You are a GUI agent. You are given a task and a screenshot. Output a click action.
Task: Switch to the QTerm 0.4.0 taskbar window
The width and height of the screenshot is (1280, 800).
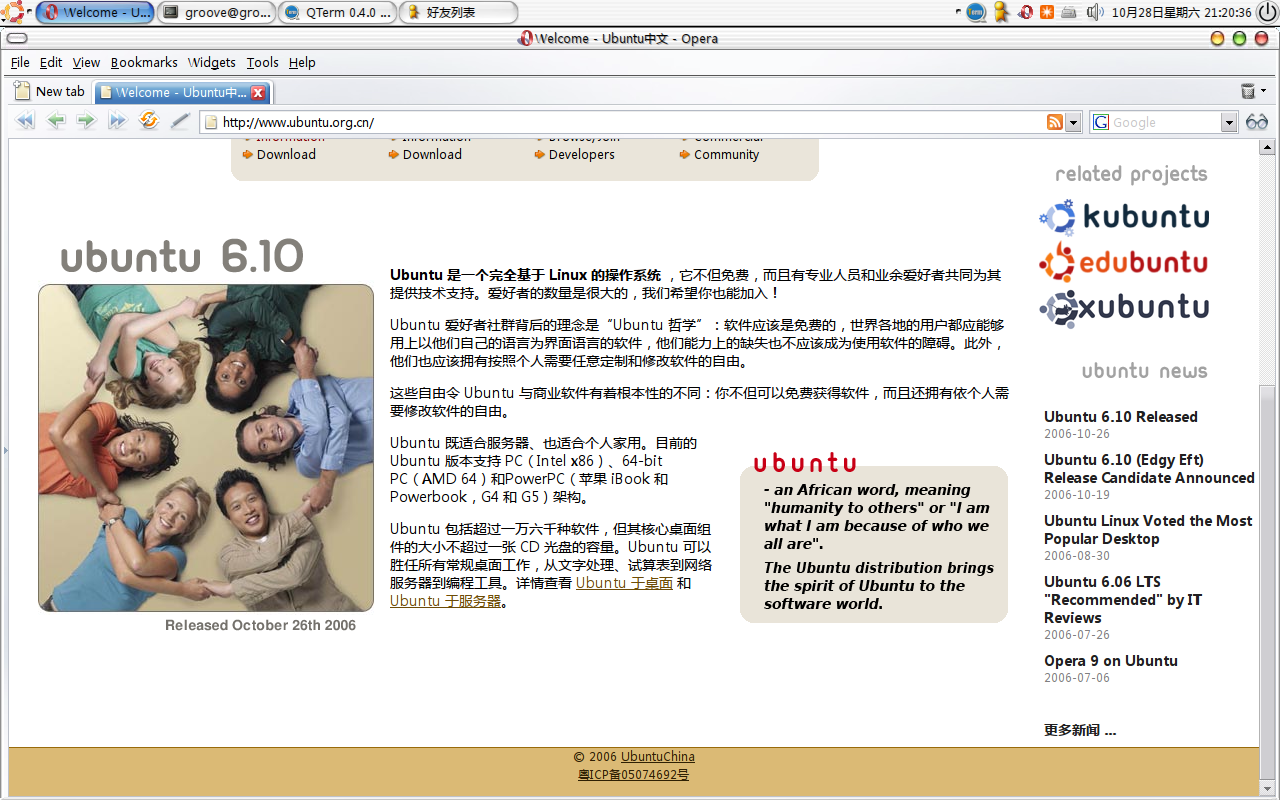pyautogui.click(x=337, y=12)
